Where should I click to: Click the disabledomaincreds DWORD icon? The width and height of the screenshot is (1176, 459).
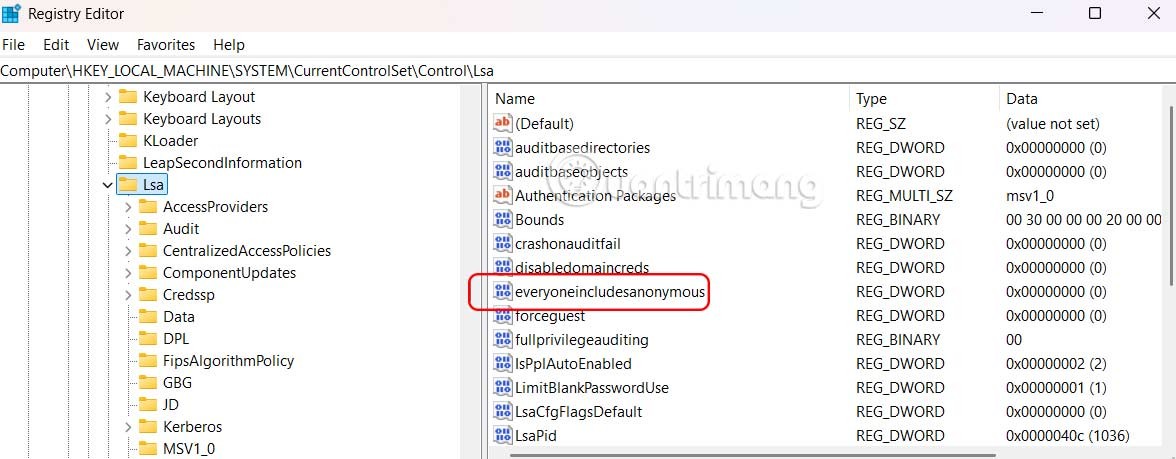tap(502, 267)
